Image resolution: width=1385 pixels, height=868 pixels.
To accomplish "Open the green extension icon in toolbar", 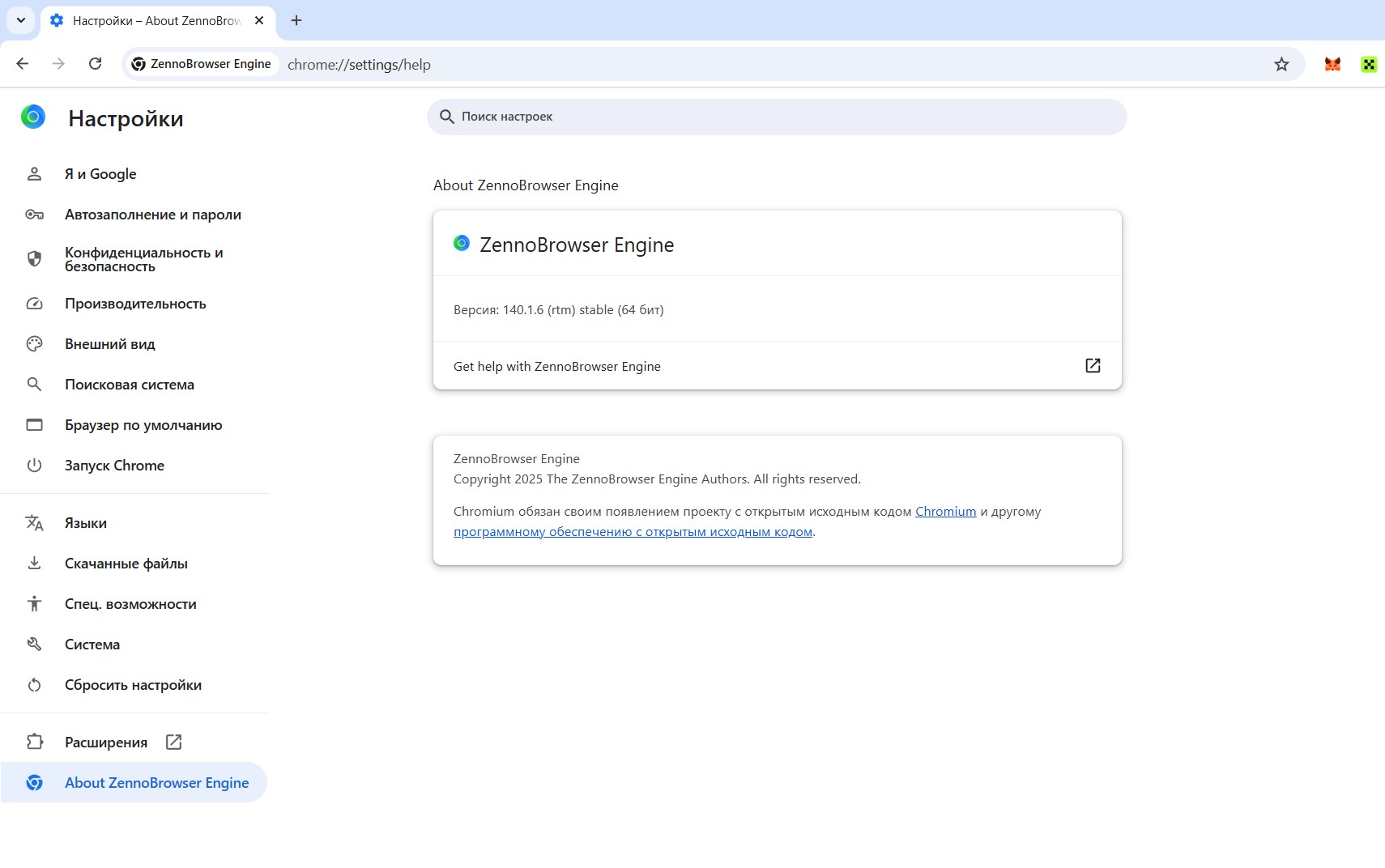I will click(x=1369, y=65).
